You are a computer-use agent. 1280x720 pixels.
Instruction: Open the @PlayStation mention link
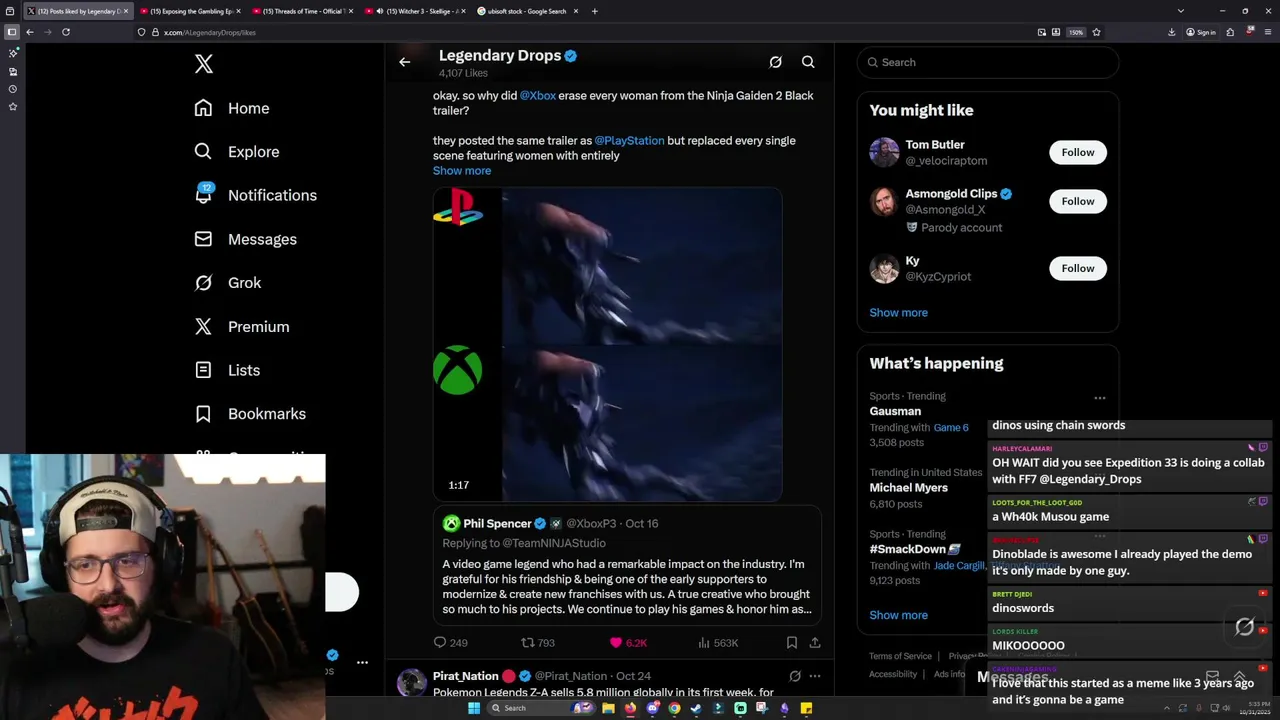[629, 141]
